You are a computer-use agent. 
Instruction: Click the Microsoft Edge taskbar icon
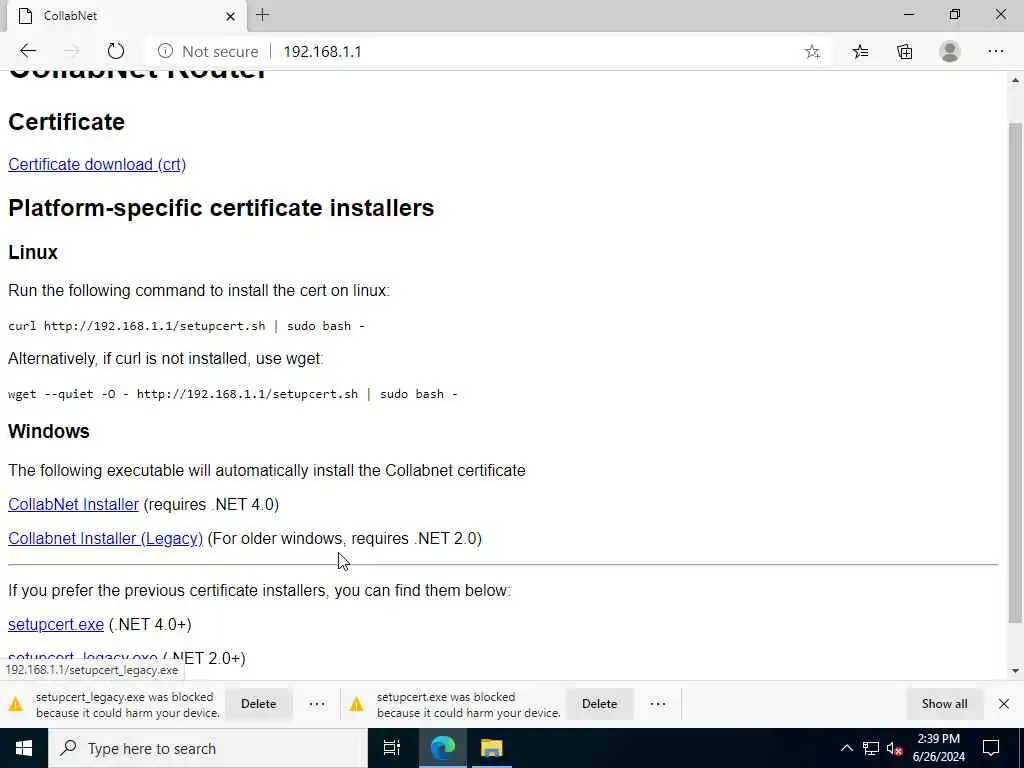(442, 748)
